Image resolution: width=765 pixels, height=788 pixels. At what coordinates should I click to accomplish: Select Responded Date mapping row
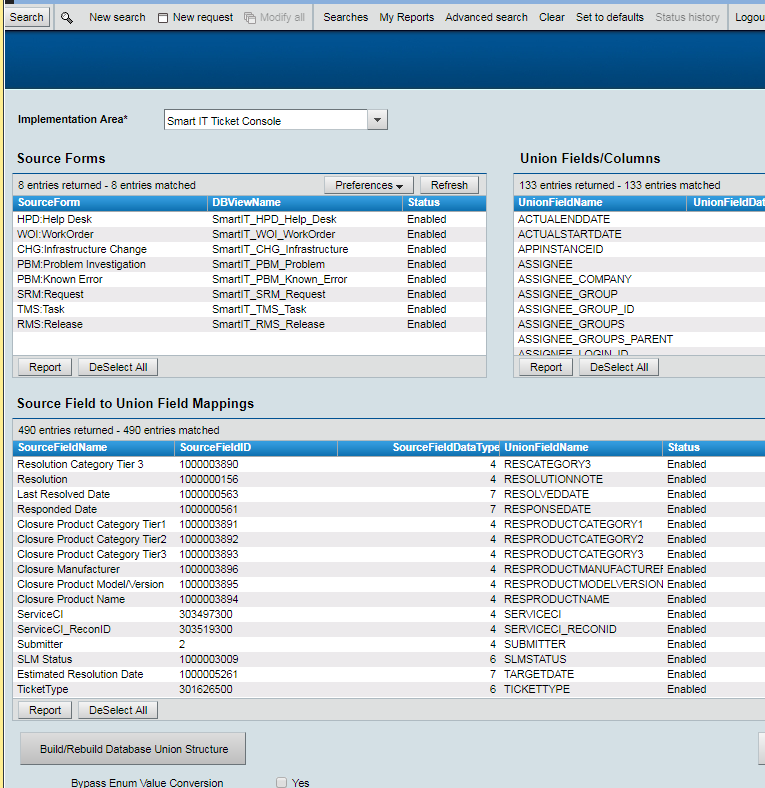[x=389, y=509]
